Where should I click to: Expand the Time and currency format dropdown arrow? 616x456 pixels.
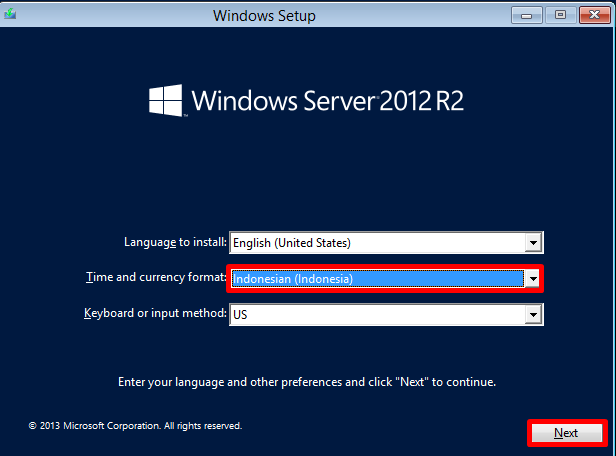tap(534, 279)
